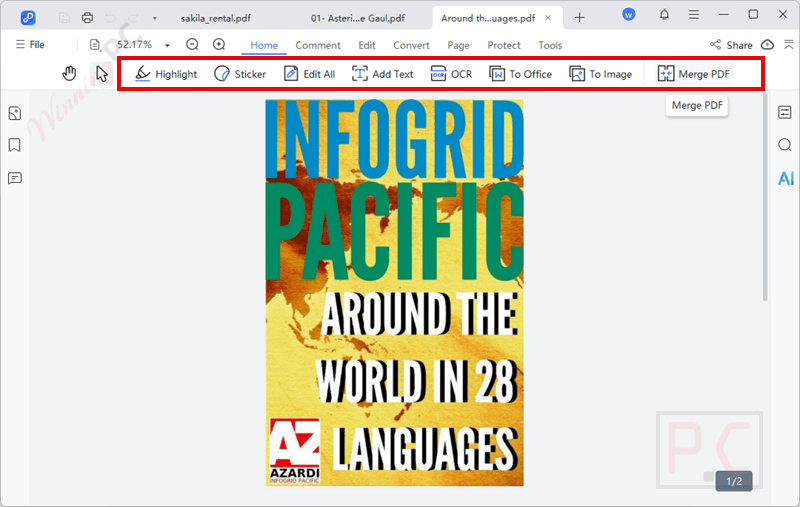Click the Infogrid Pacific cover page
The image size is (800, 507).
click(x=394, y=292)
